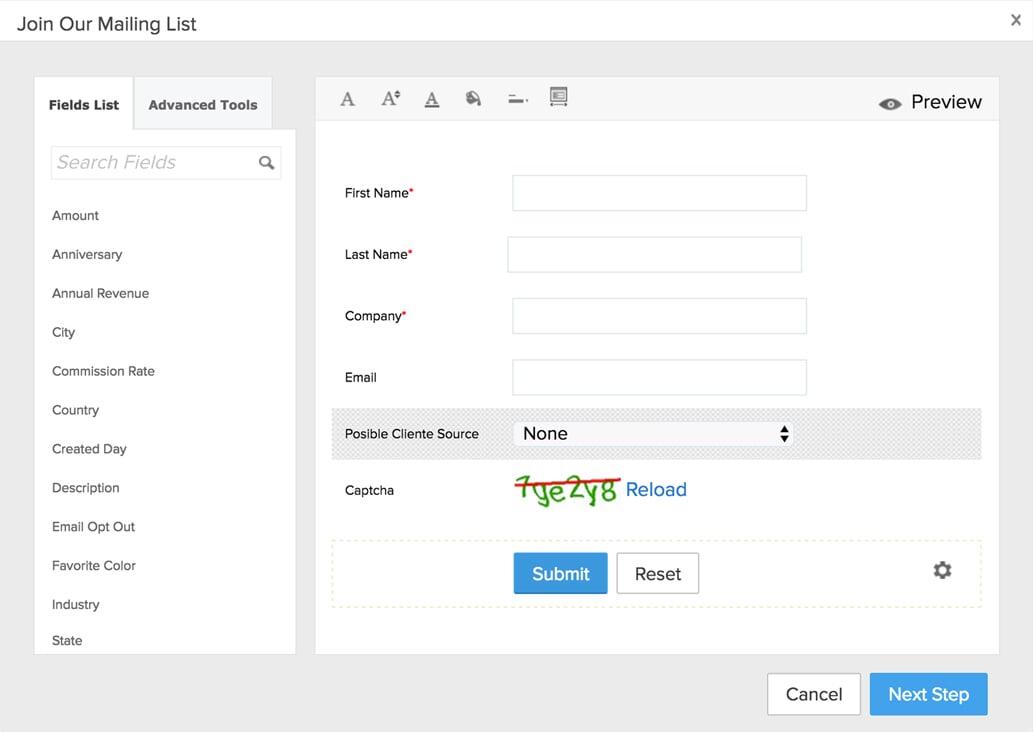Toggle the form Preview eye
1033x732 pixels.
[x=889, y=103]
